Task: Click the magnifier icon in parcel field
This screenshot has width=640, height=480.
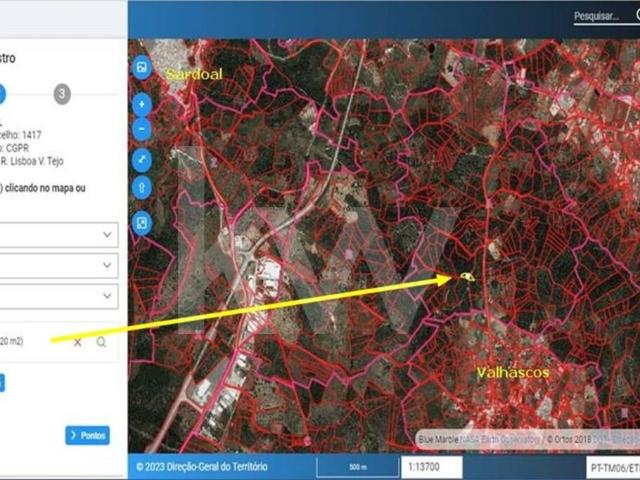Action: pos(101,342)
